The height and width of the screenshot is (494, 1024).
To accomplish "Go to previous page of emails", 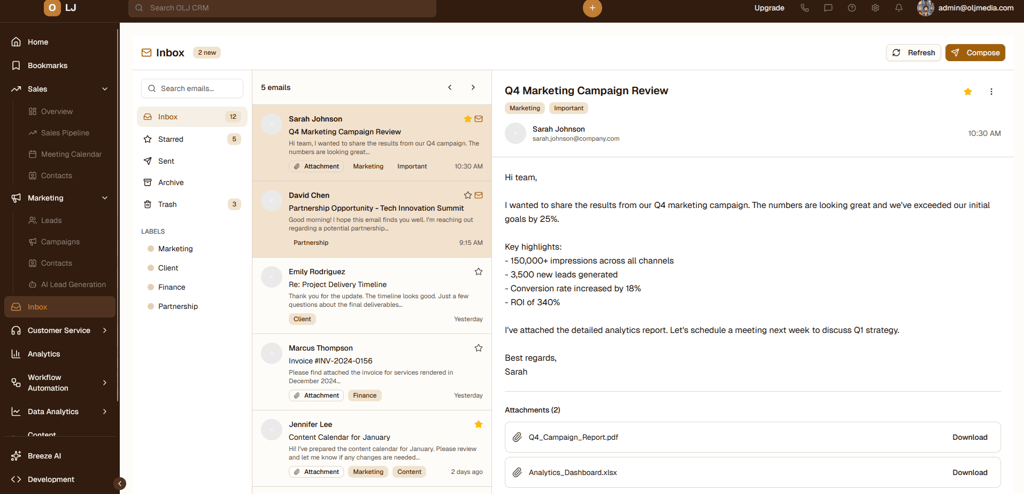I will click(x=449, y=87).
